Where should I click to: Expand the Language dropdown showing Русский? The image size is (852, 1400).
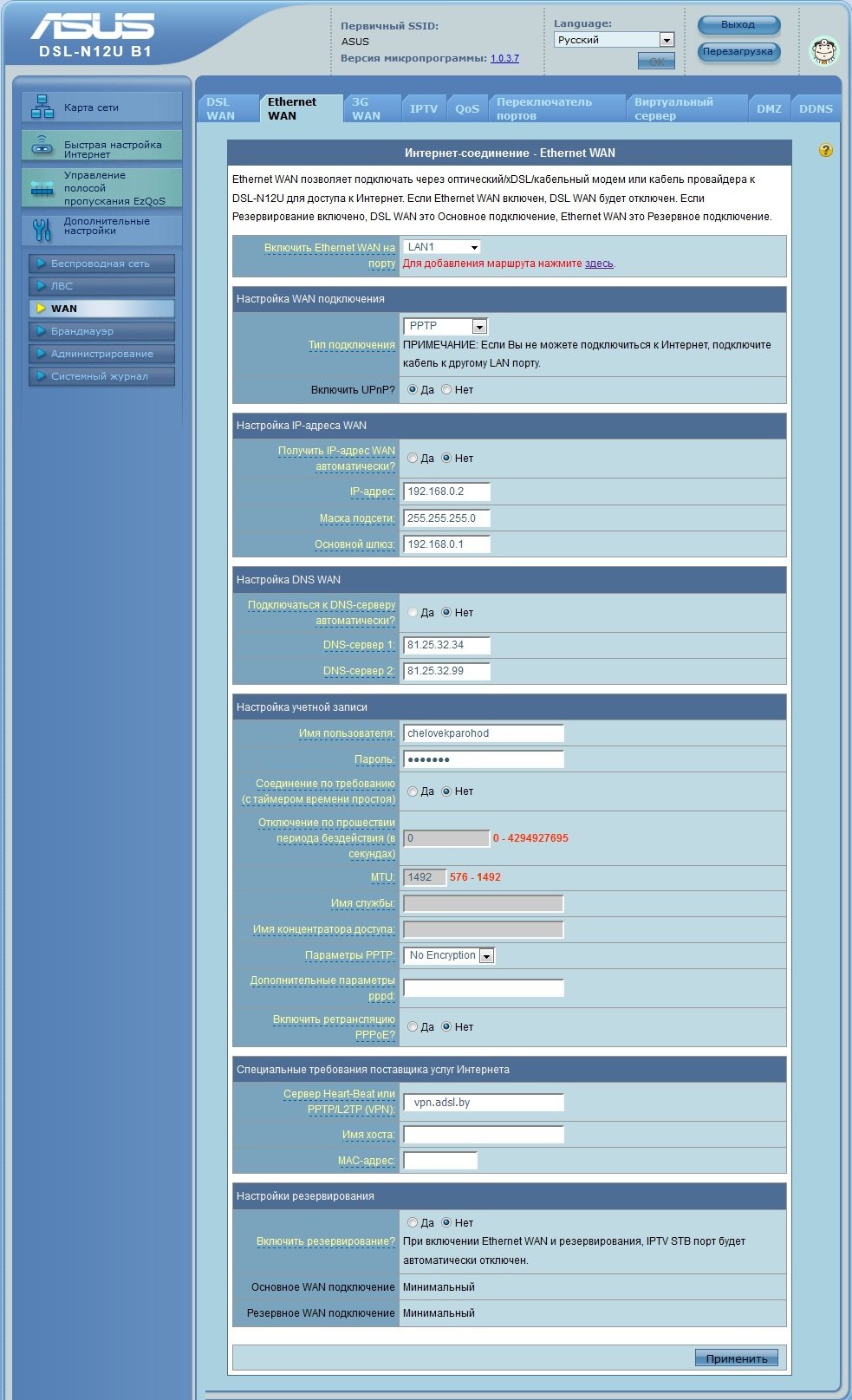click(666, 40)
